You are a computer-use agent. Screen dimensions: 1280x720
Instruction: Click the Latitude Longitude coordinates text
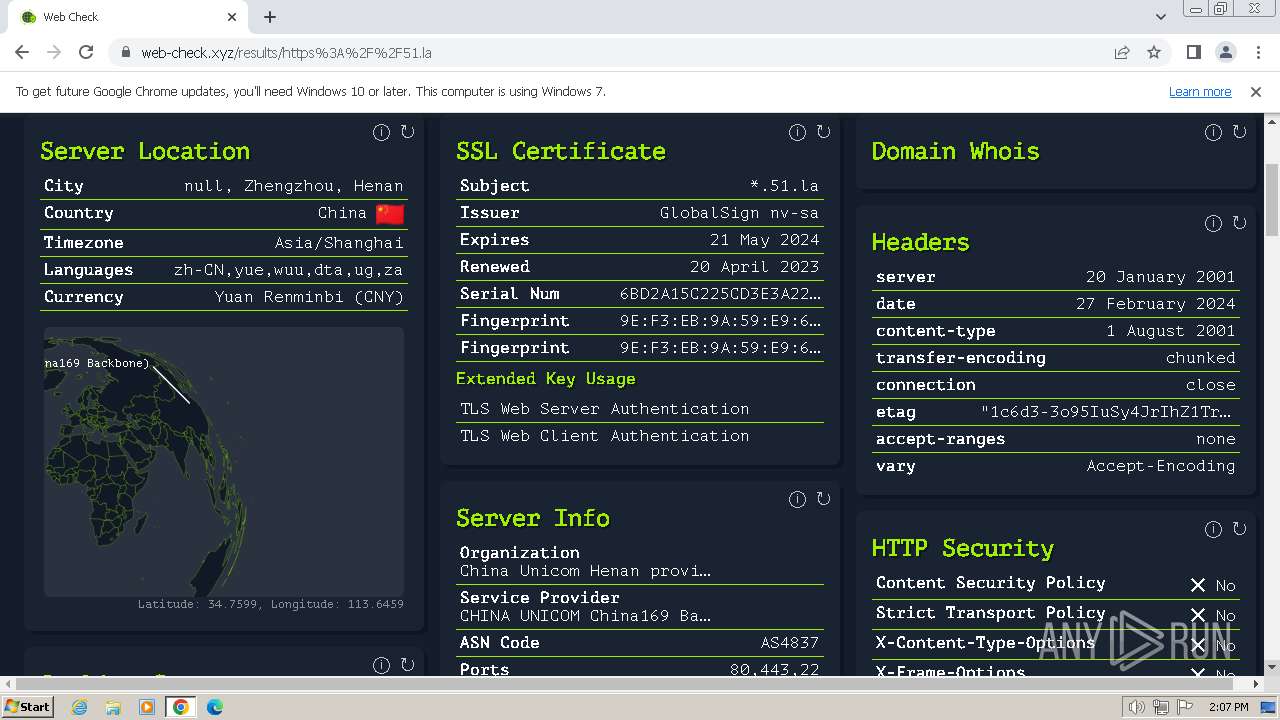tap(271, 604)
